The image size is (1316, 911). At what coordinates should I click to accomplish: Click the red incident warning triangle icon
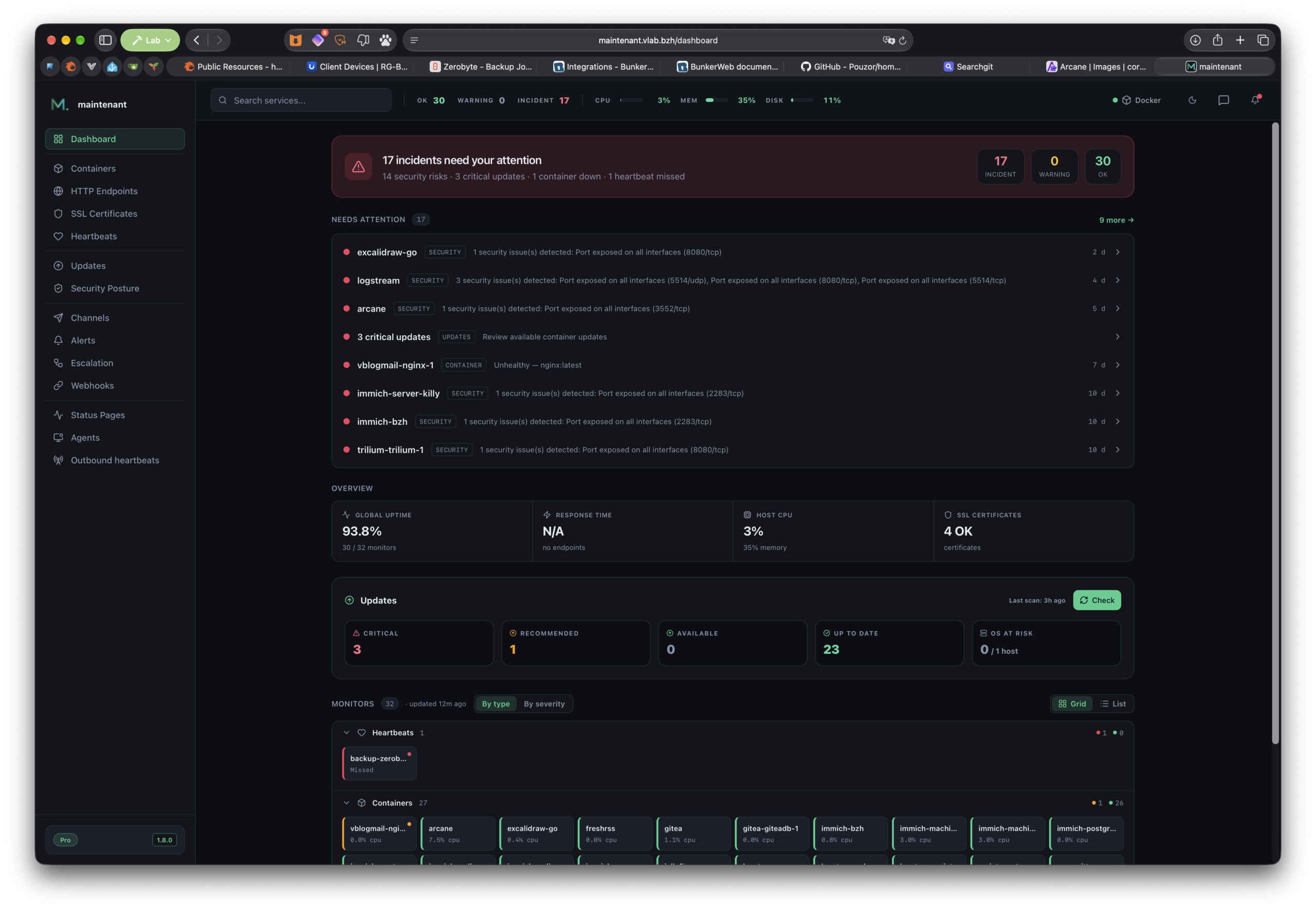(x=358, y=166)
